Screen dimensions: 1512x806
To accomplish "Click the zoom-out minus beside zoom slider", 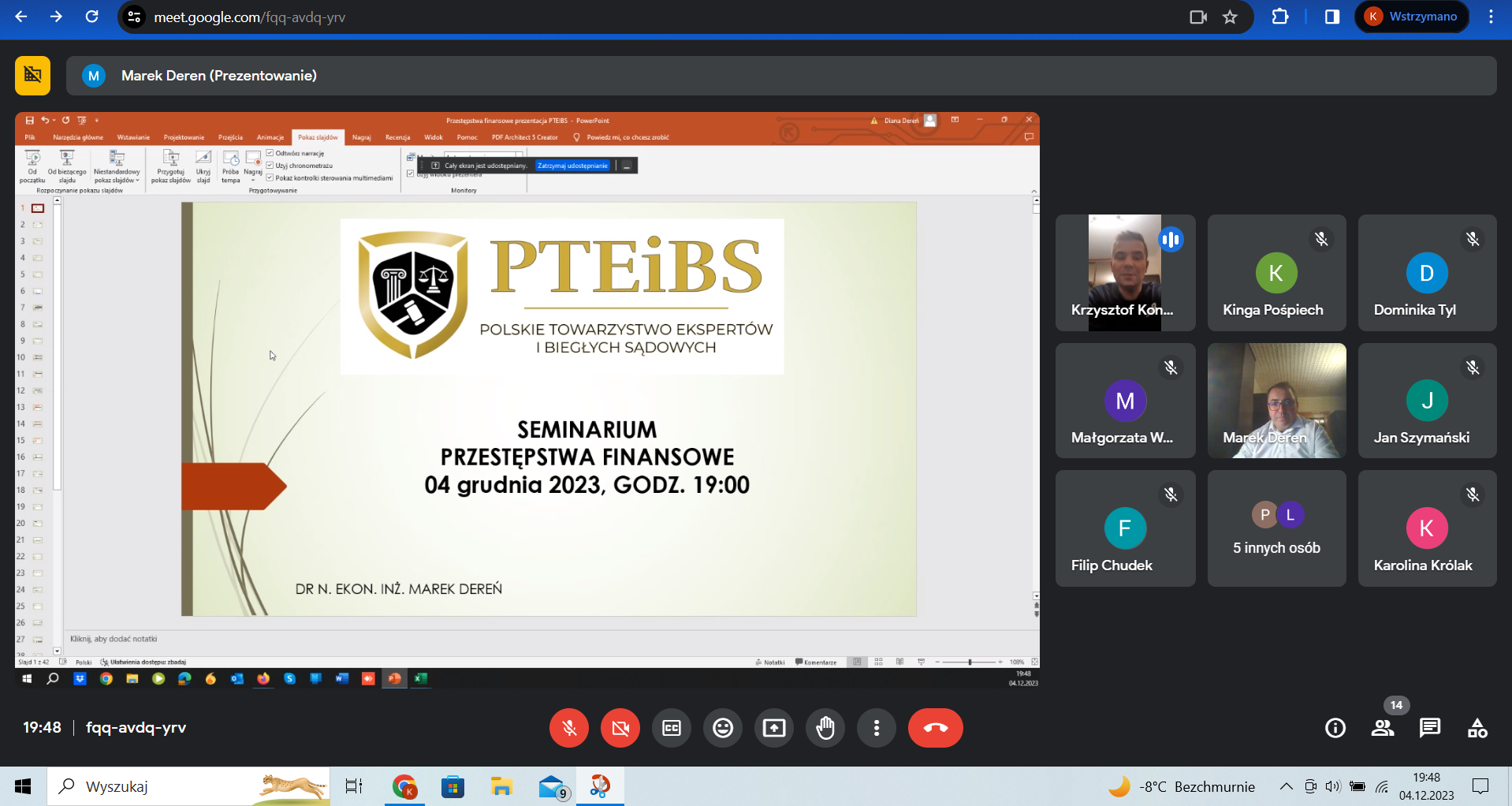I will point(937,662).
